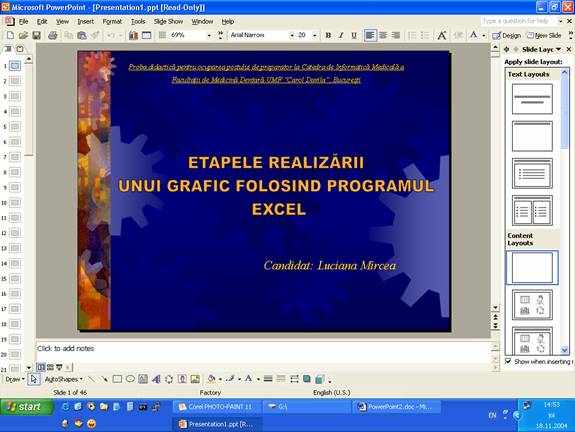Click the Insert WordArt icon

tap(156, 379)
